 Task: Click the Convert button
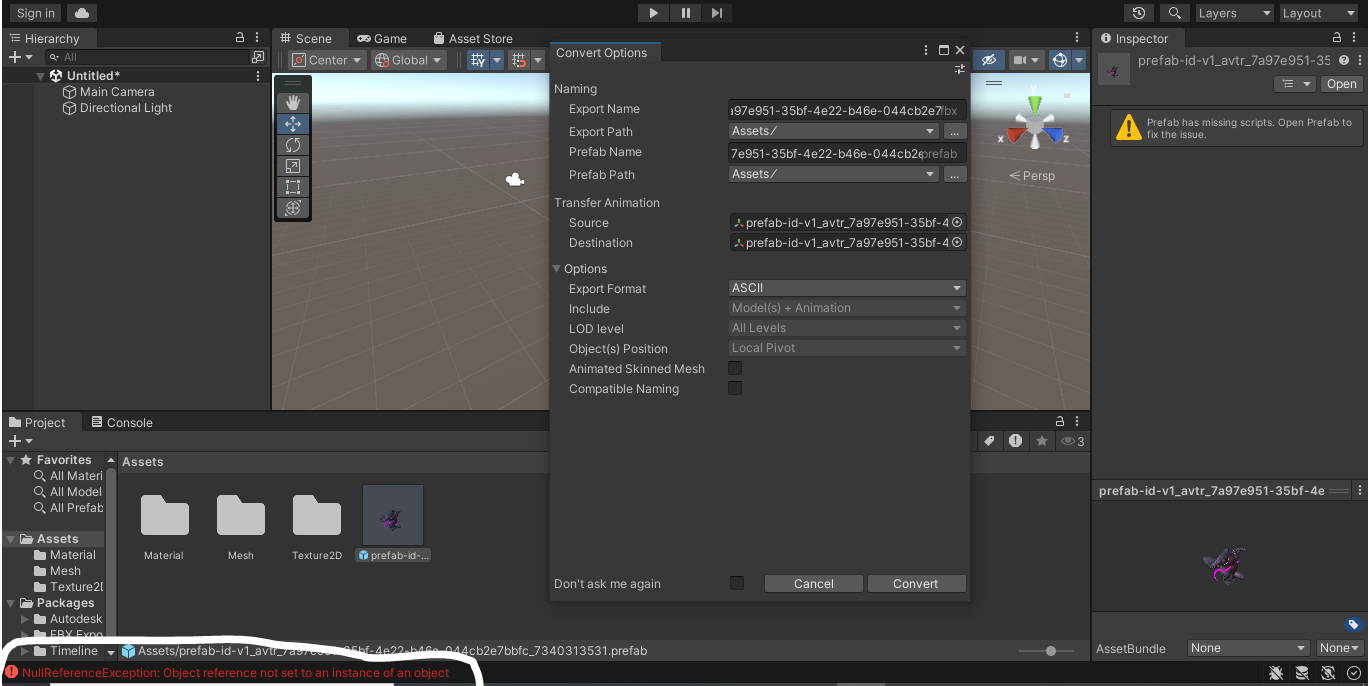point(915,583)
